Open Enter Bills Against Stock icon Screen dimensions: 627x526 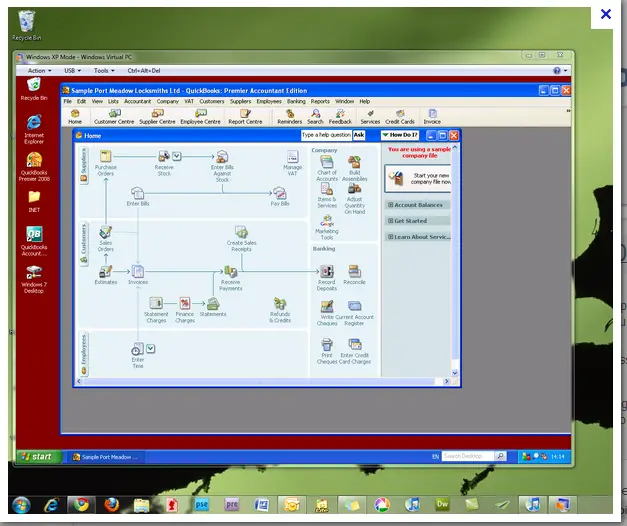[222, 156]
